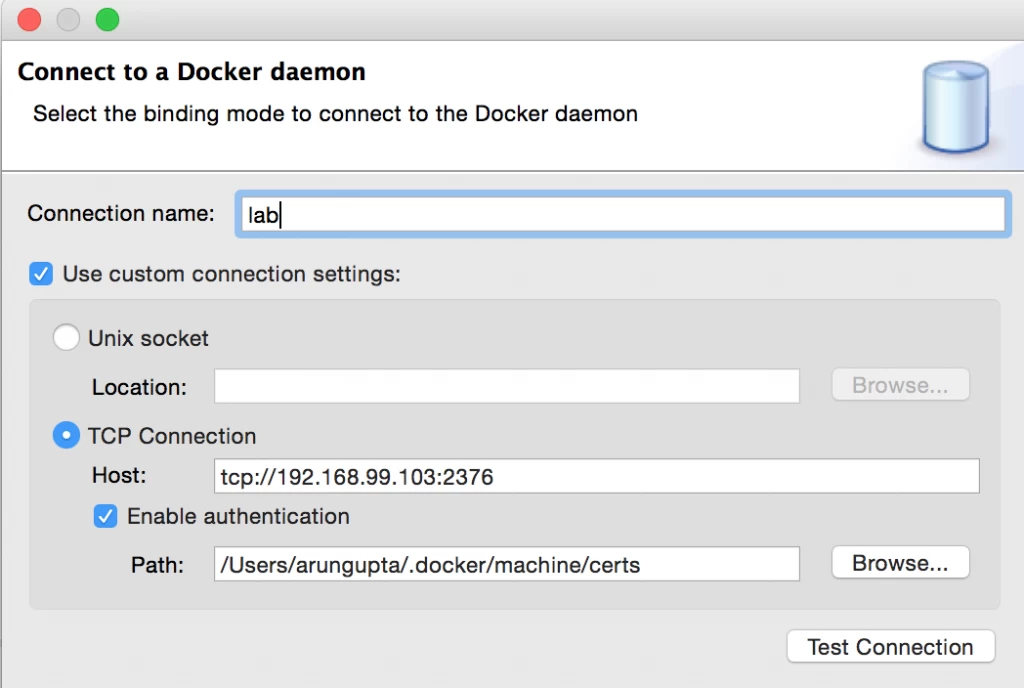Click the 'Select the binding mode' description text
Viewport: 1024px width, 688px height.
point(335,114)
